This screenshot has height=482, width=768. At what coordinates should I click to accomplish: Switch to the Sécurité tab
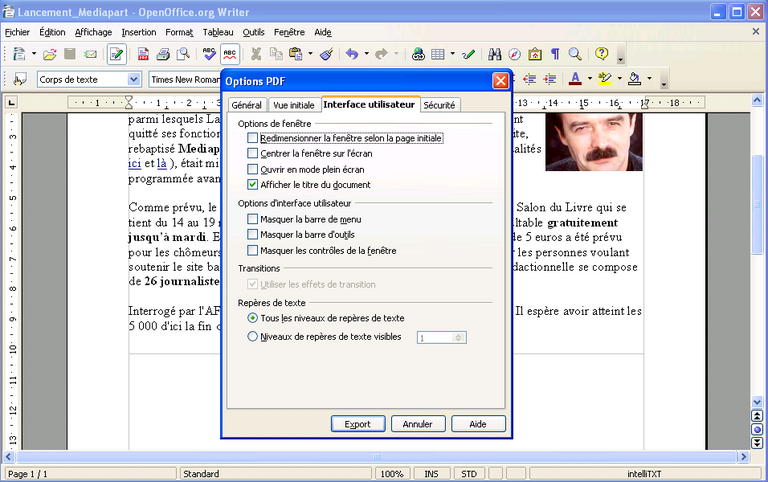439,105
